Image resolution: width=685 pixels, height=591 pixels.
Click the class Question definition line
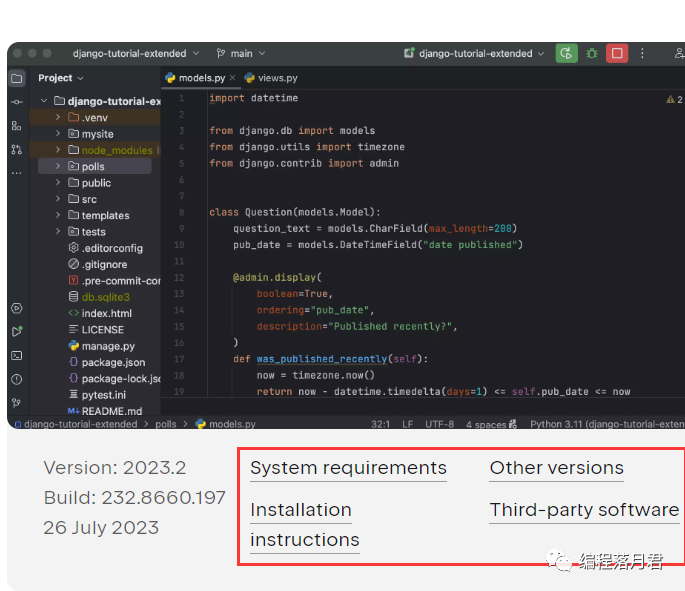click(x=295, y=212)
